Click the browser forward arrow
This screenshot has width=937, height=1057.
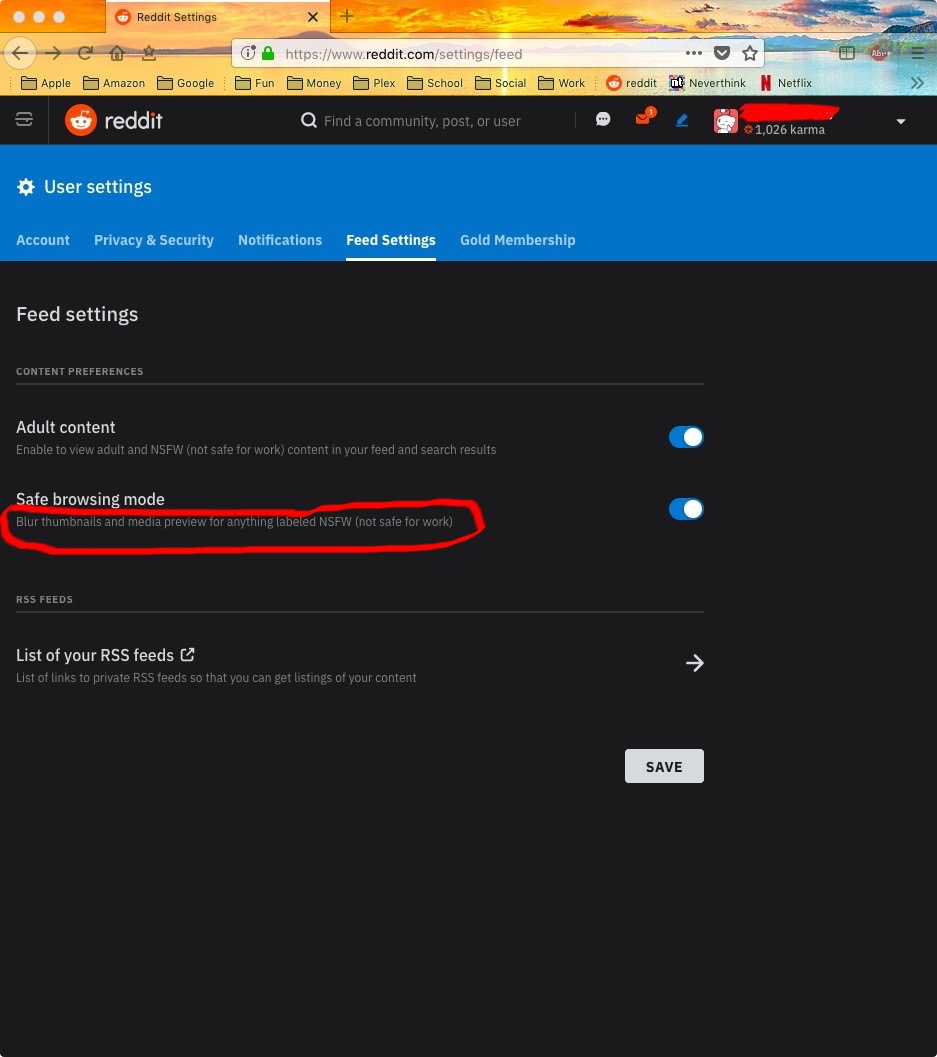[x=53, y=53]
